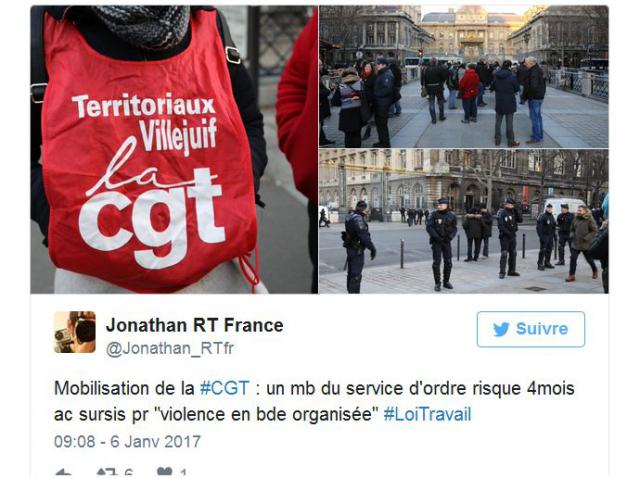
Task: Open the #CGT hashtag link
Action: coord(224,388)
